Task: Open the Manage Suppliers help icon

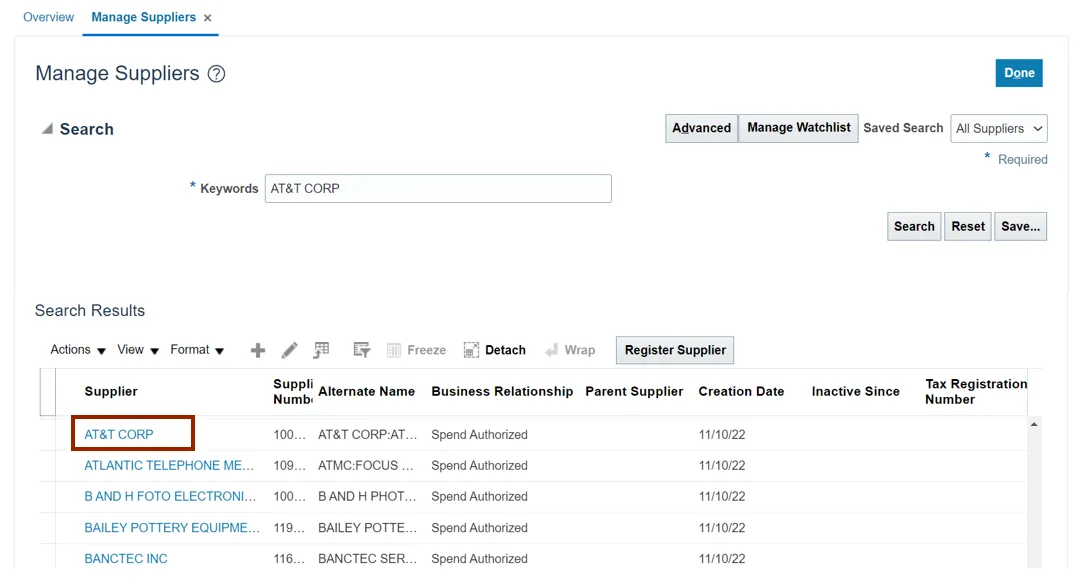Action: coord(216,74)
